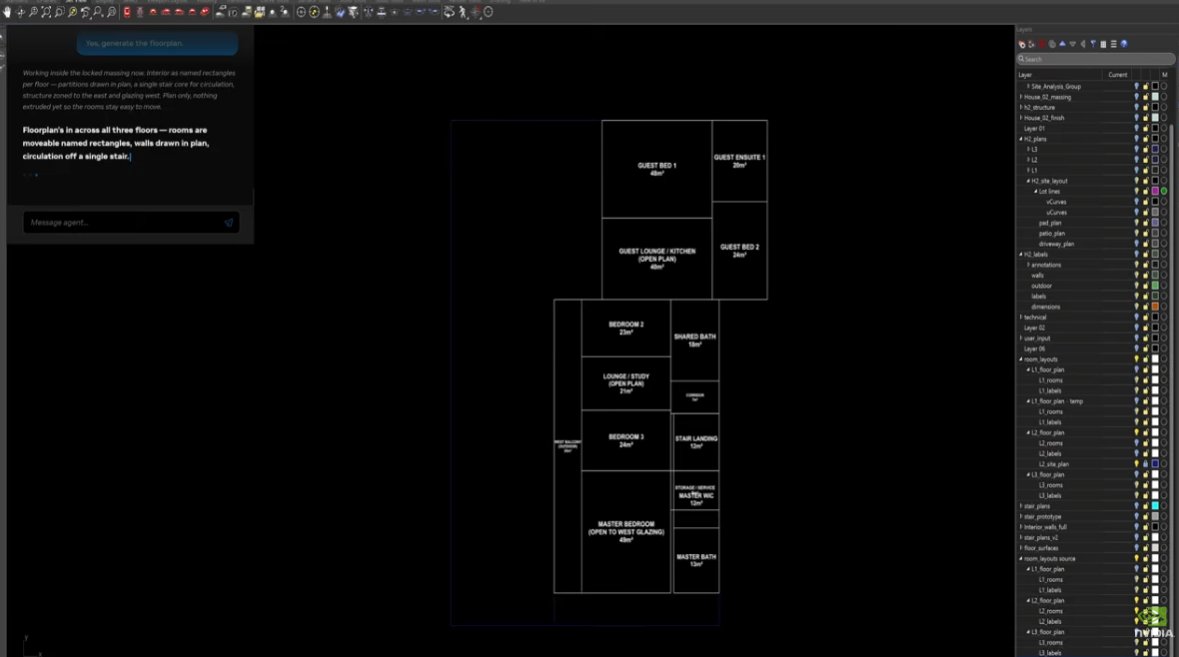Screen dimensions: 1179x657
Task: Open Layers panel help icon
Action: tap(1124, 44)
